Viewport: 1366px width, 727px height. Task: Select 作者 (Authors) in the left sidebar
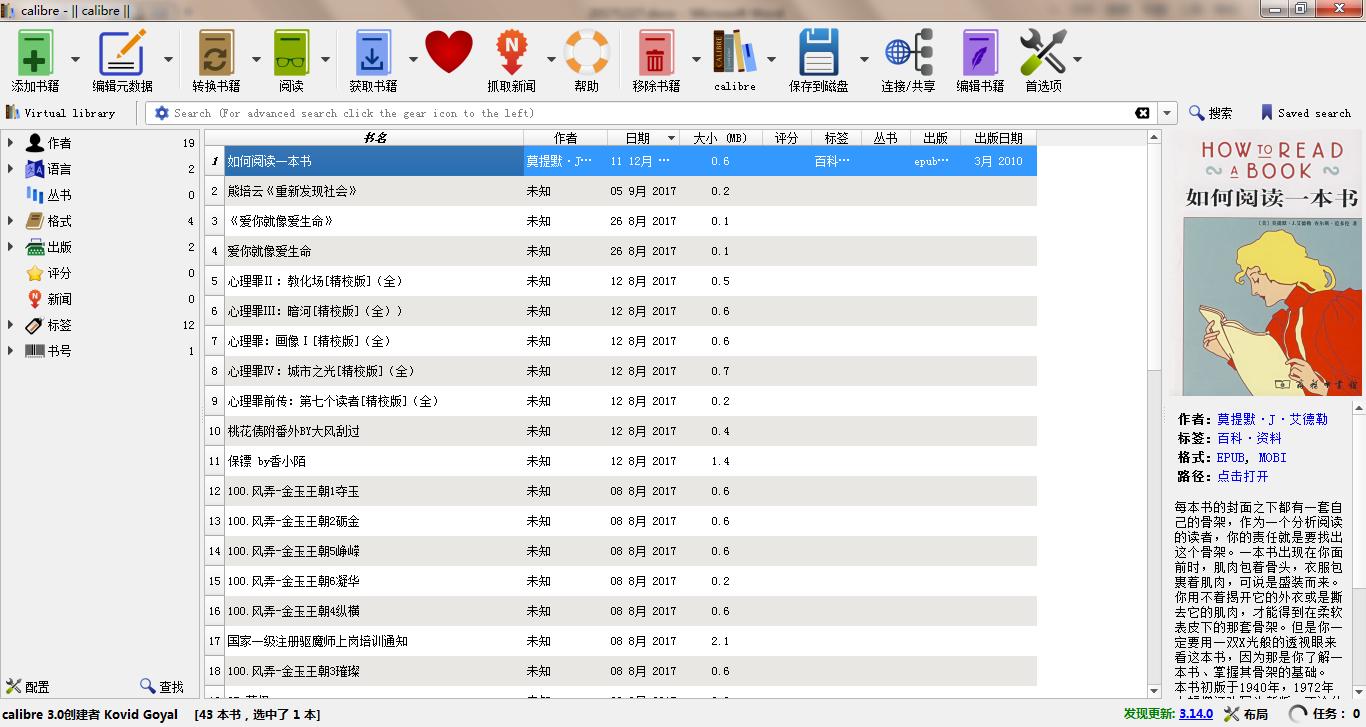[x=60, y=143]
